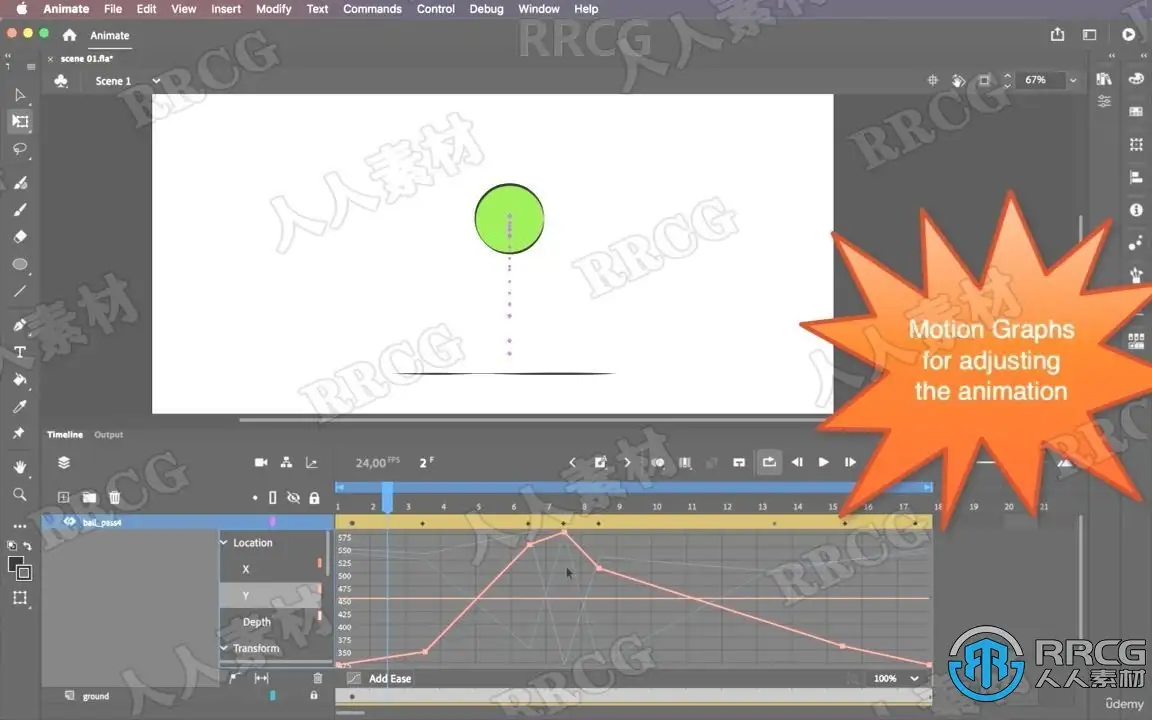This screenshot has width=1152, height=720.
Task: Toggle show all layers as outlines
Action: [x=273, y=497]
